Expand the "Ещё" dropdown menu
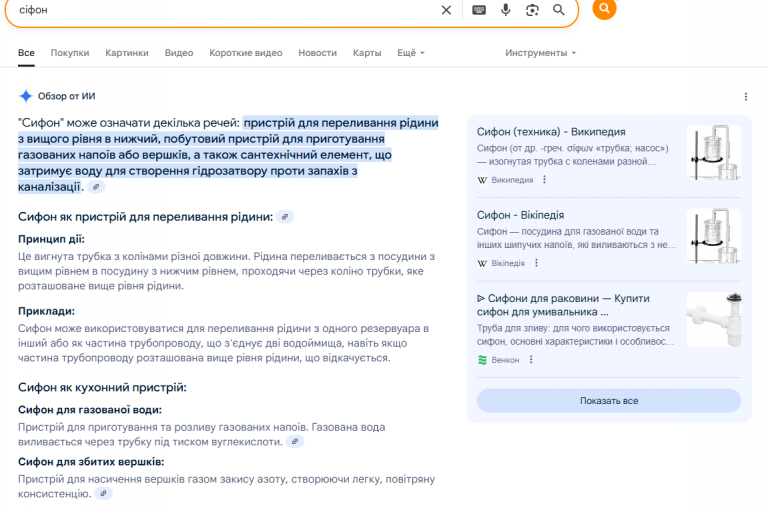 click(411, 53)
